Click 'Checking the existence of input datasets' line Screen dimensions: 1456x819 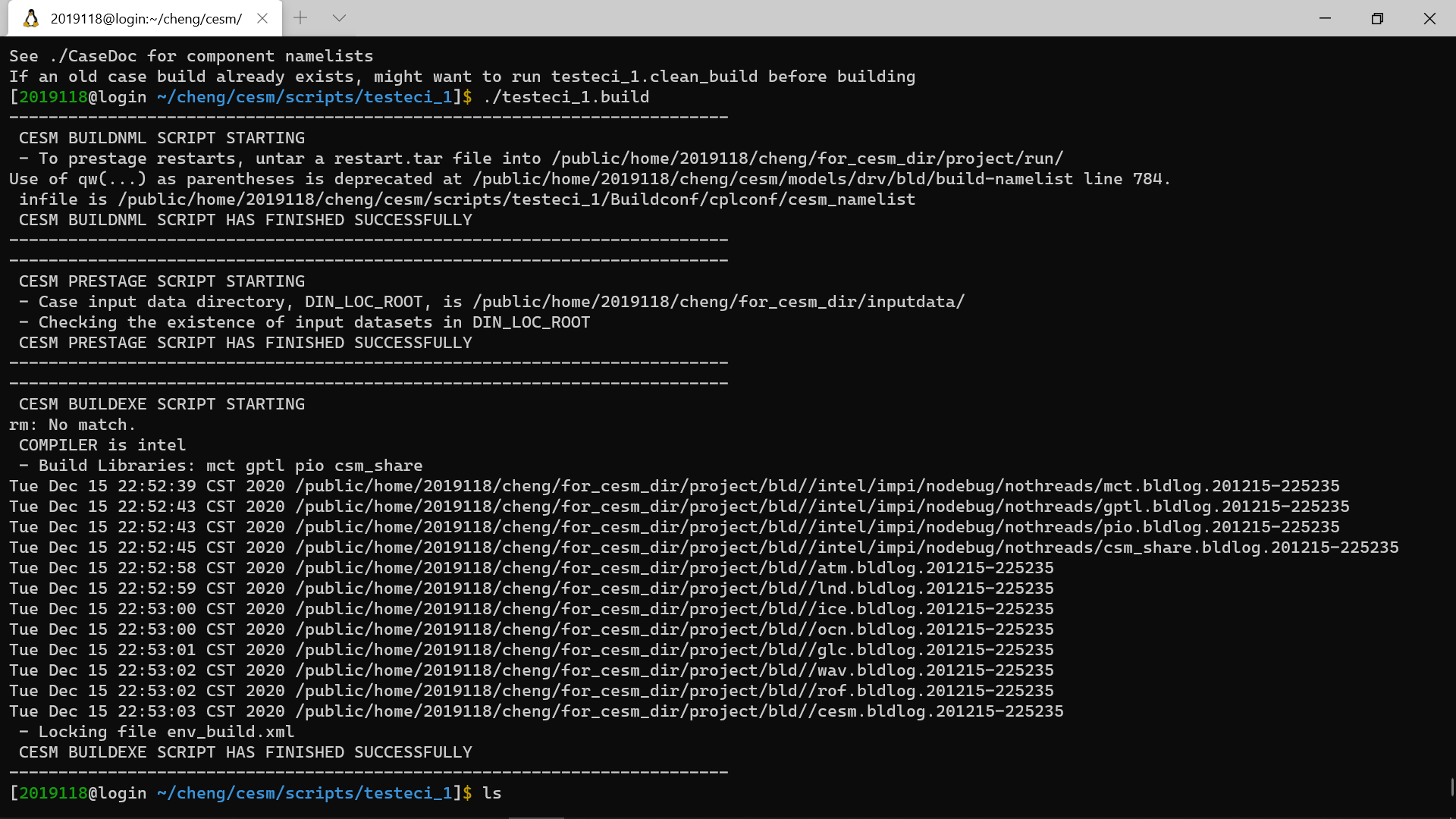point(305,322)
